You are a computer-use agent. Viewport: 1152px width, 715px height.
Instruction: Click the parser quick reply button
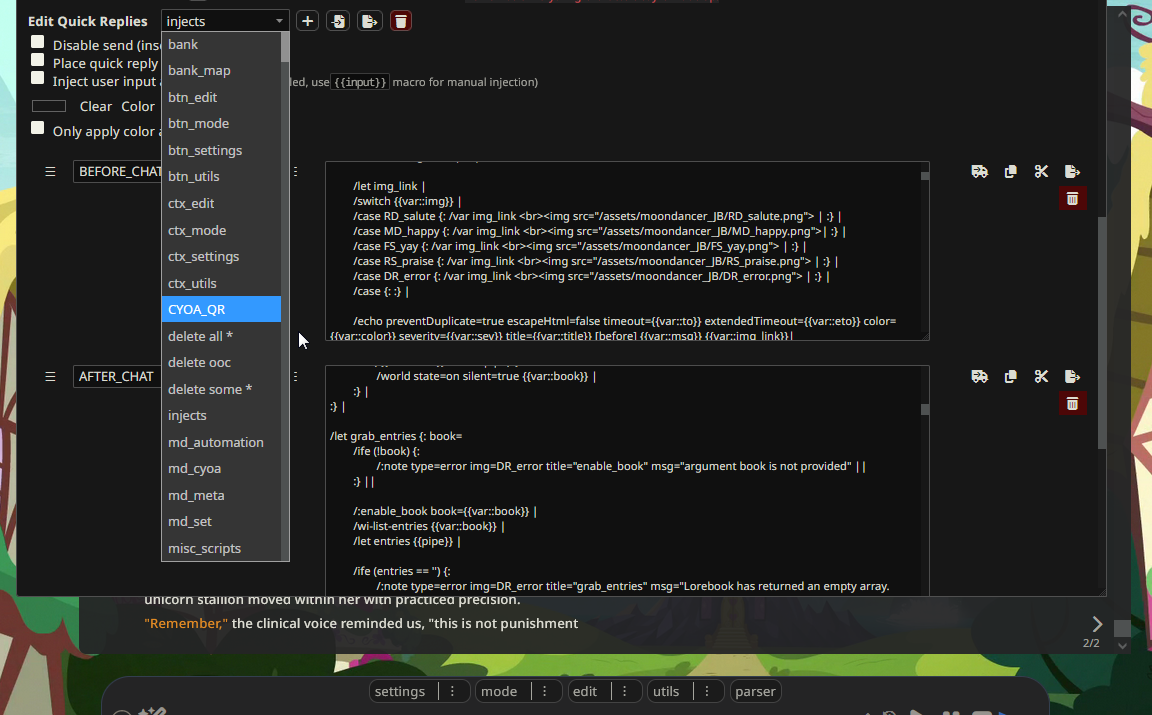pyautogui.click(x=755, y=691)
